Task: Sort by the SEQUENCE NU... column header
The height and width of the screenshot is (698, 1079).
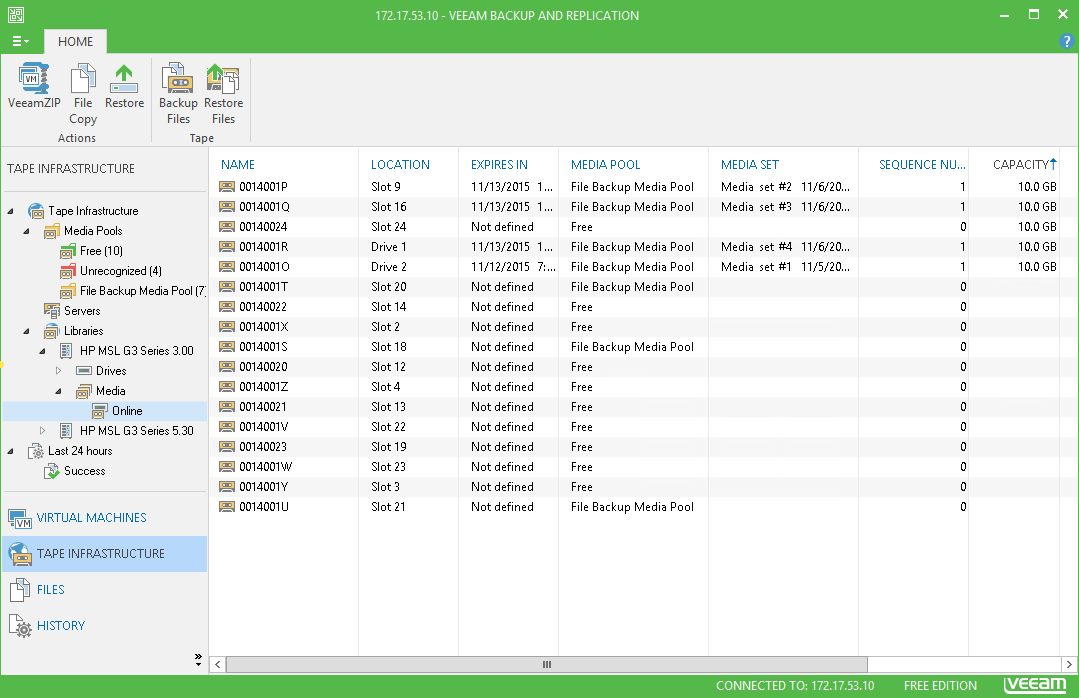Action: pyautogui.click(x=922, y=165)
